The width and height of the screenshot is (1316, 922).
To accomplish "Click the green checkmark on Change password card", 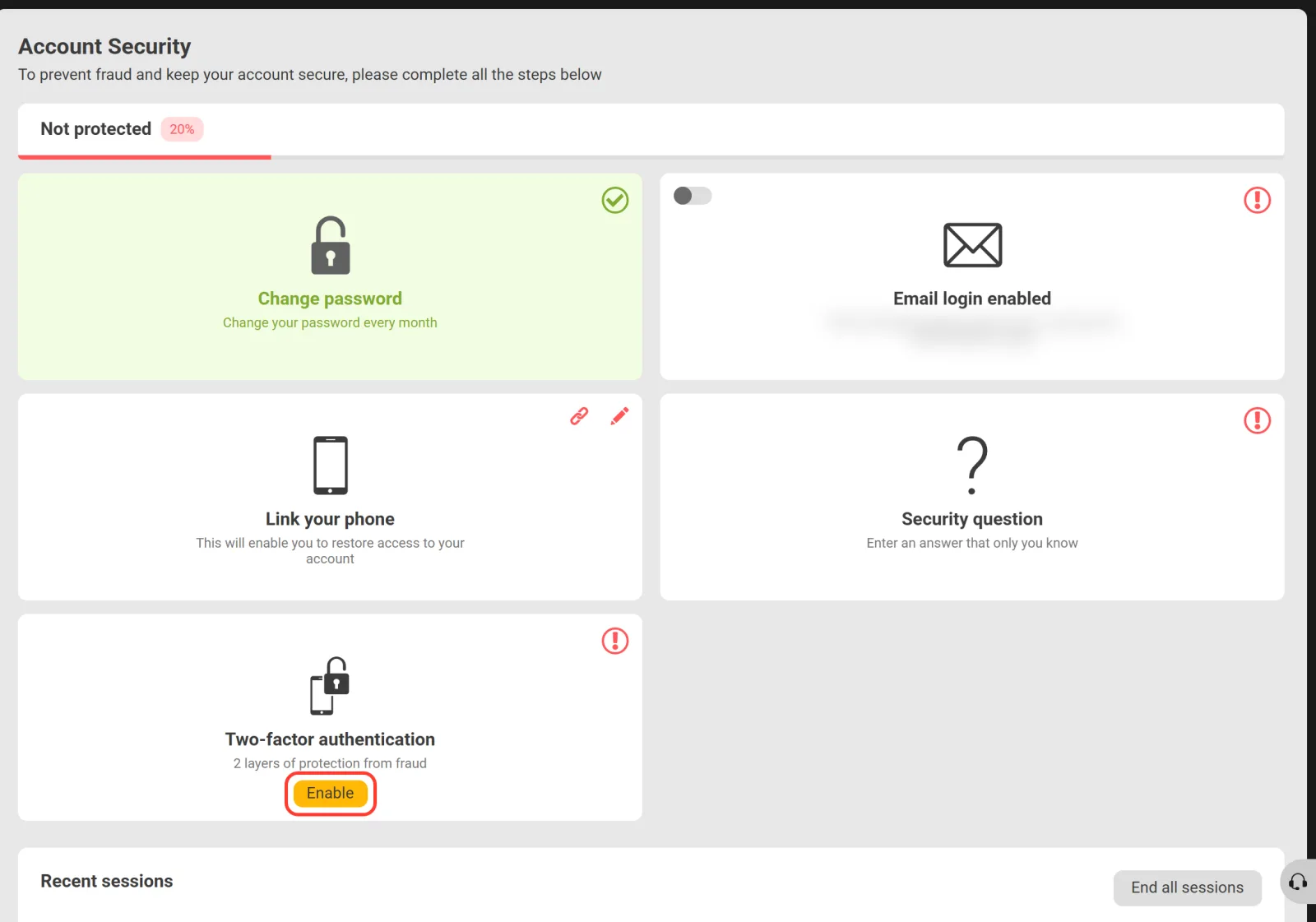I will 615,200.
